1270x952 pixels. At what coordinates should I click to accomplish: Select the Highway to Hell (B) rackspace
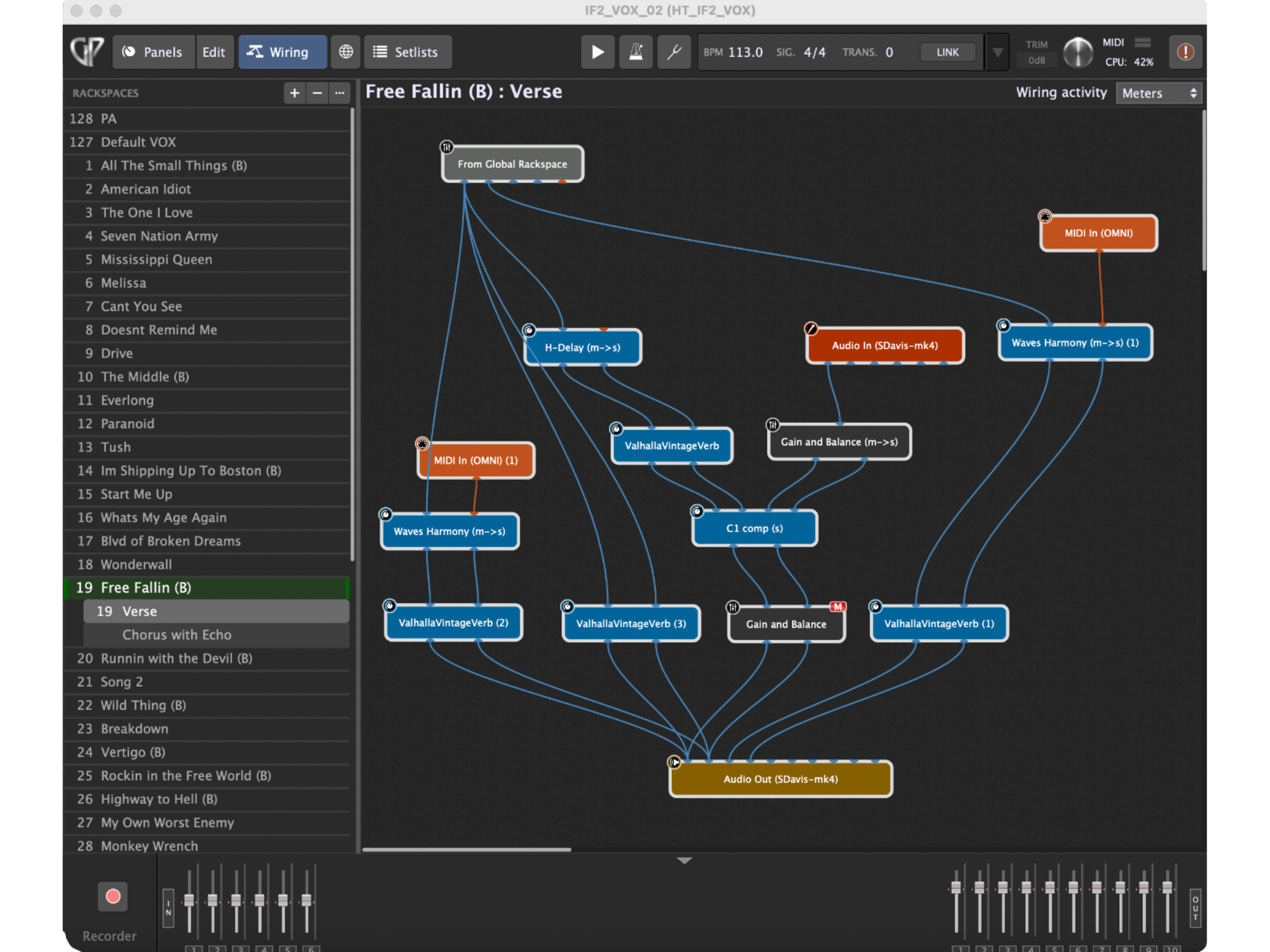[206, 799]
